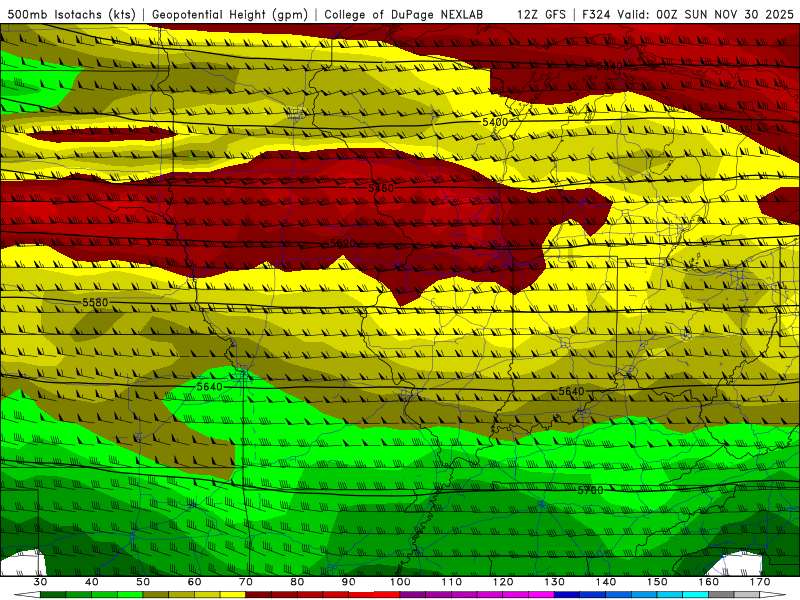Click the 5340 height contour label
The height and width of the screenshot is (600, 800).
coord(610,66)
